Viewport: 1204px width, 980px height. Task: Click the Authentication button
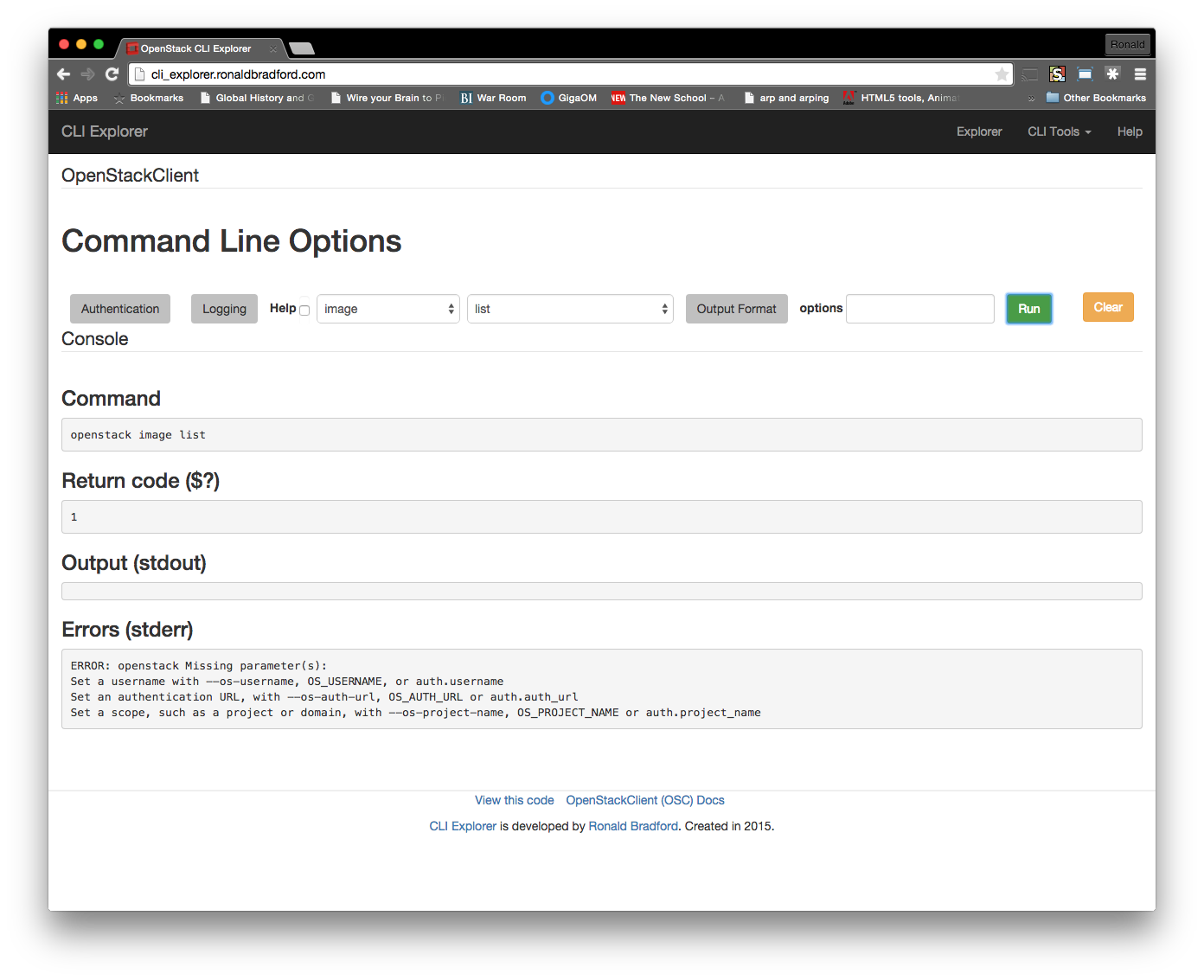pyautogui.click(x=120, y=309)
